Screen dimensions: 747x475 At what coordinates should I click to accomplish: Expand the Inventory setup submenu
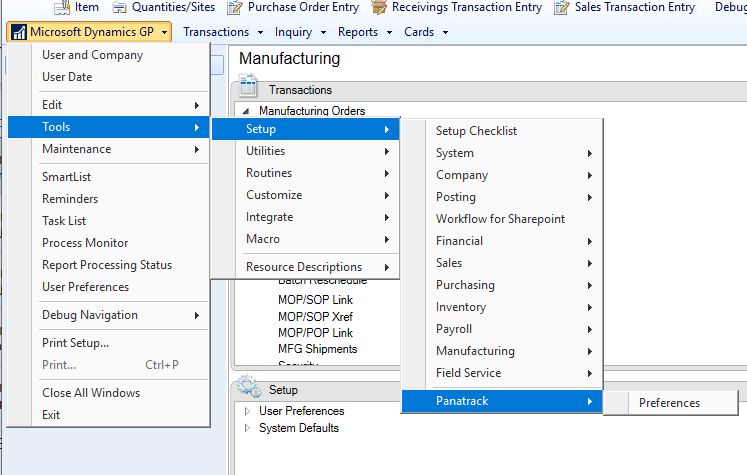tap(502, 307)
